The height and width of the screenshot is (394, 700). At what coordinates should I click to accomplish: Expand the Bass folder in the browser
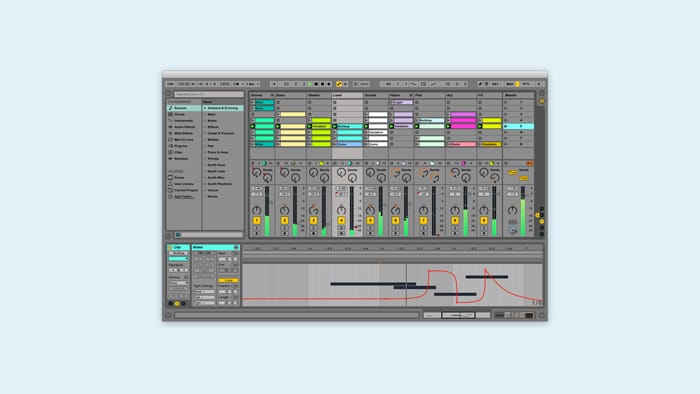point(205,114)
